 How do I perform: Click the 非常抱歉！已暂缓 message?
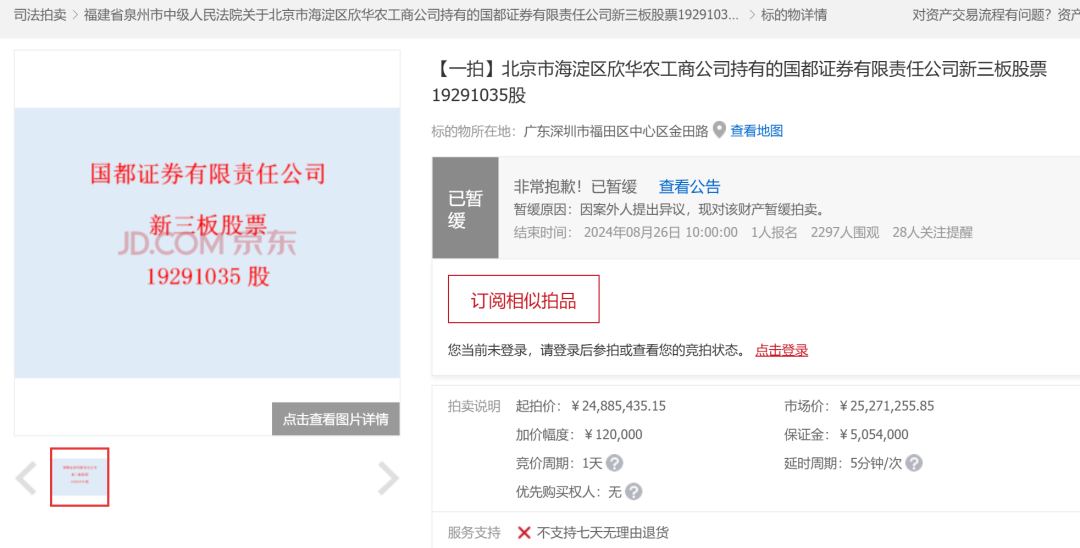coord(575,187)
